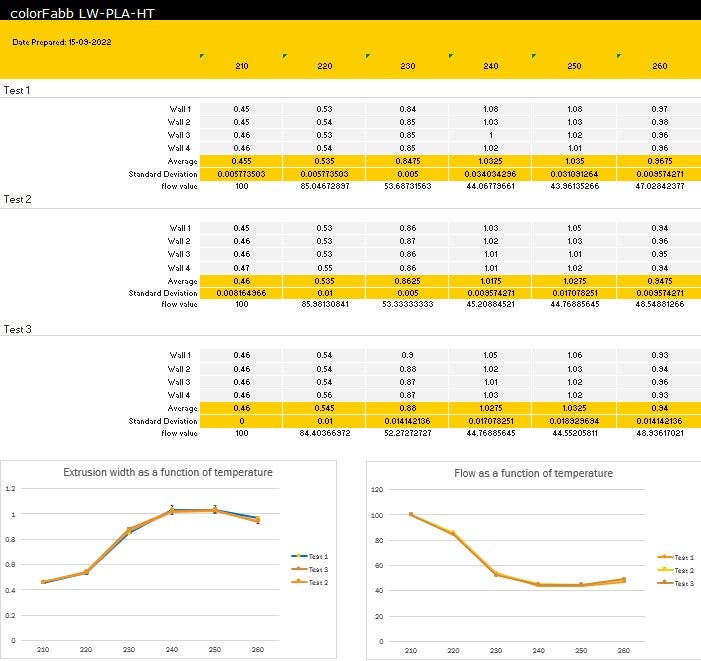Click the green comment marker above column 230
Screen dimensions: 701x661
pyautogui.click(x=368, y=56)
